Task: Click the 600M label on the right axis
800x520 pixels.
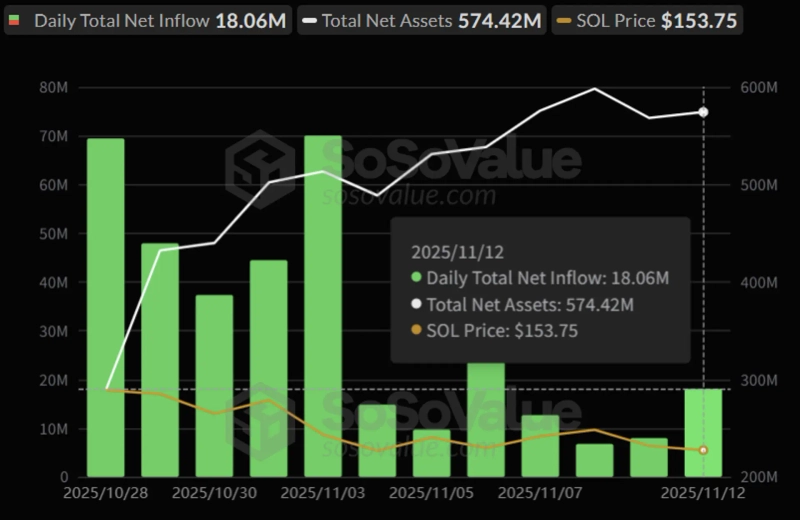Action: click(759, 88)
